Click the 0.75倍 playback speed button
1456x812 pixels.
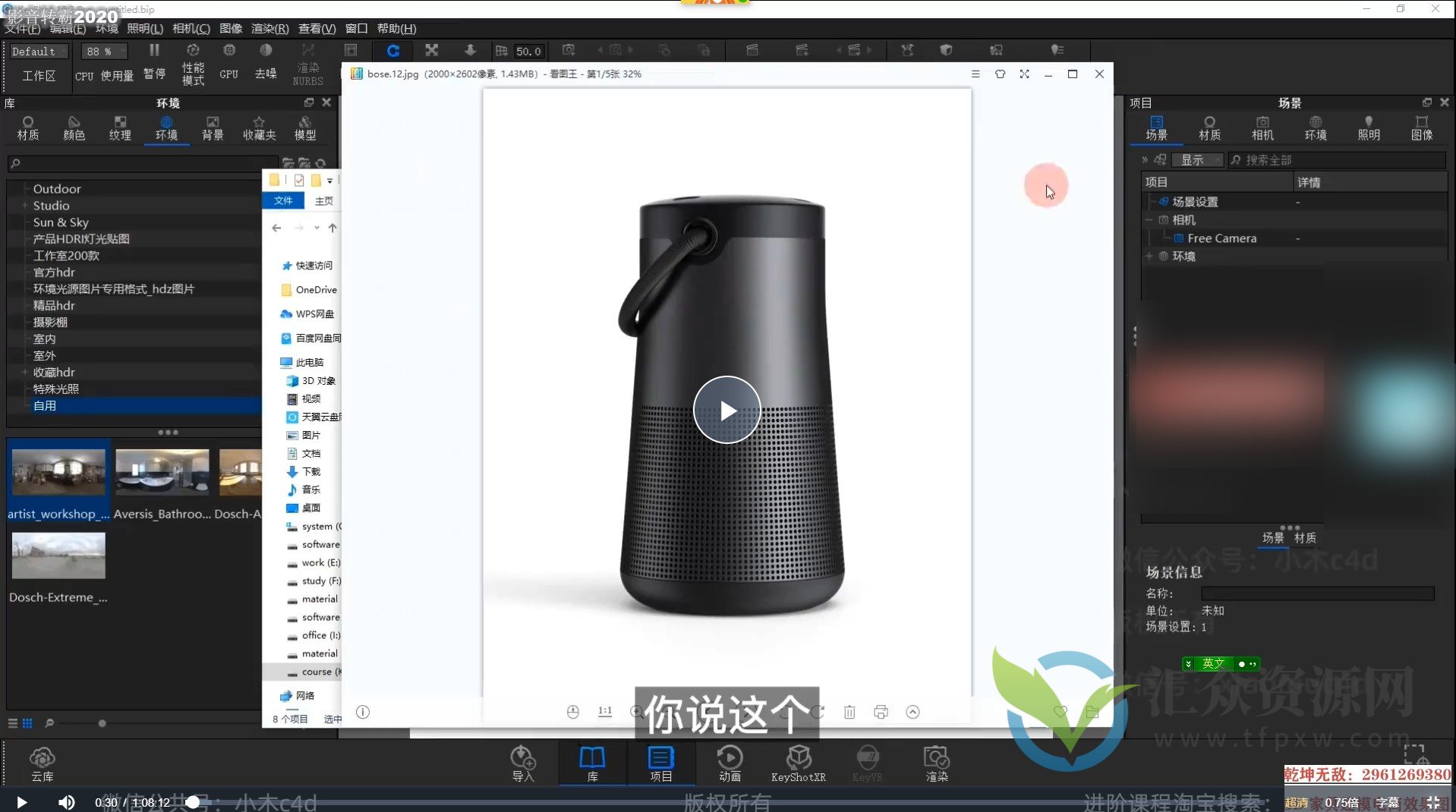(x=1341, y=802)
